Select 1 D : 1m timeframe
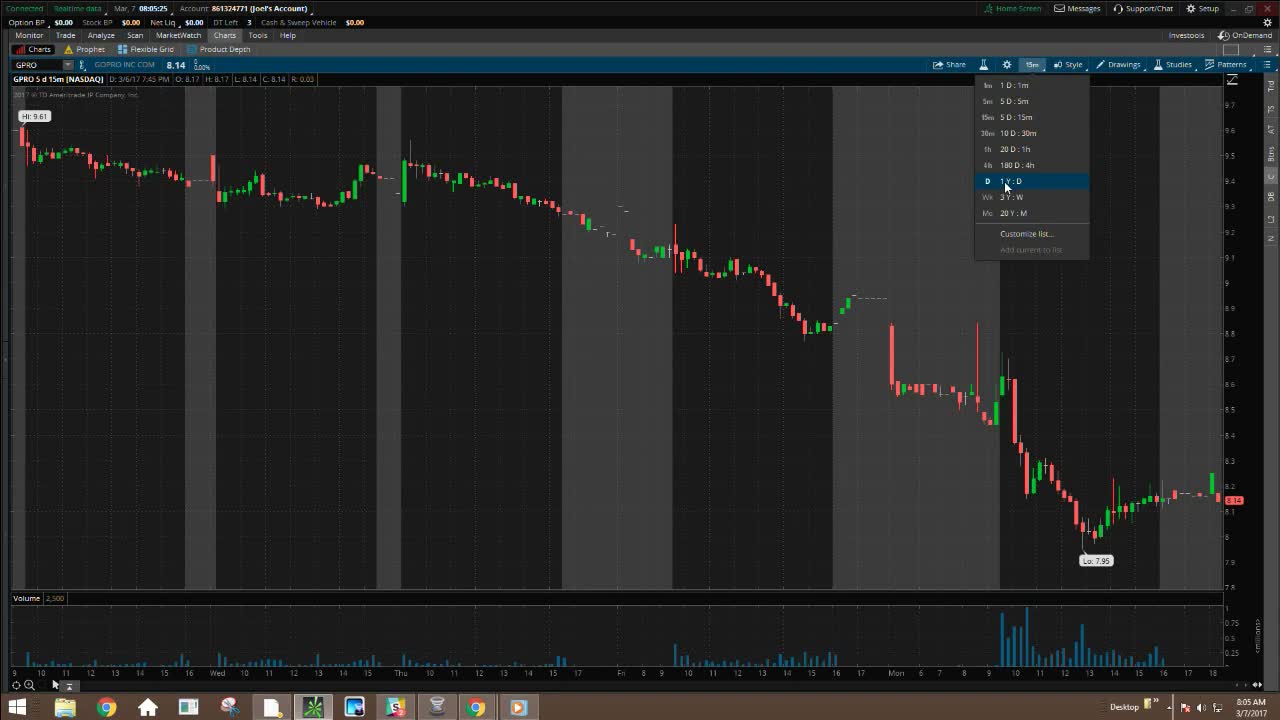This screenshot has height=720, width=1280. pyautogui.click(x=1031, y=85)
